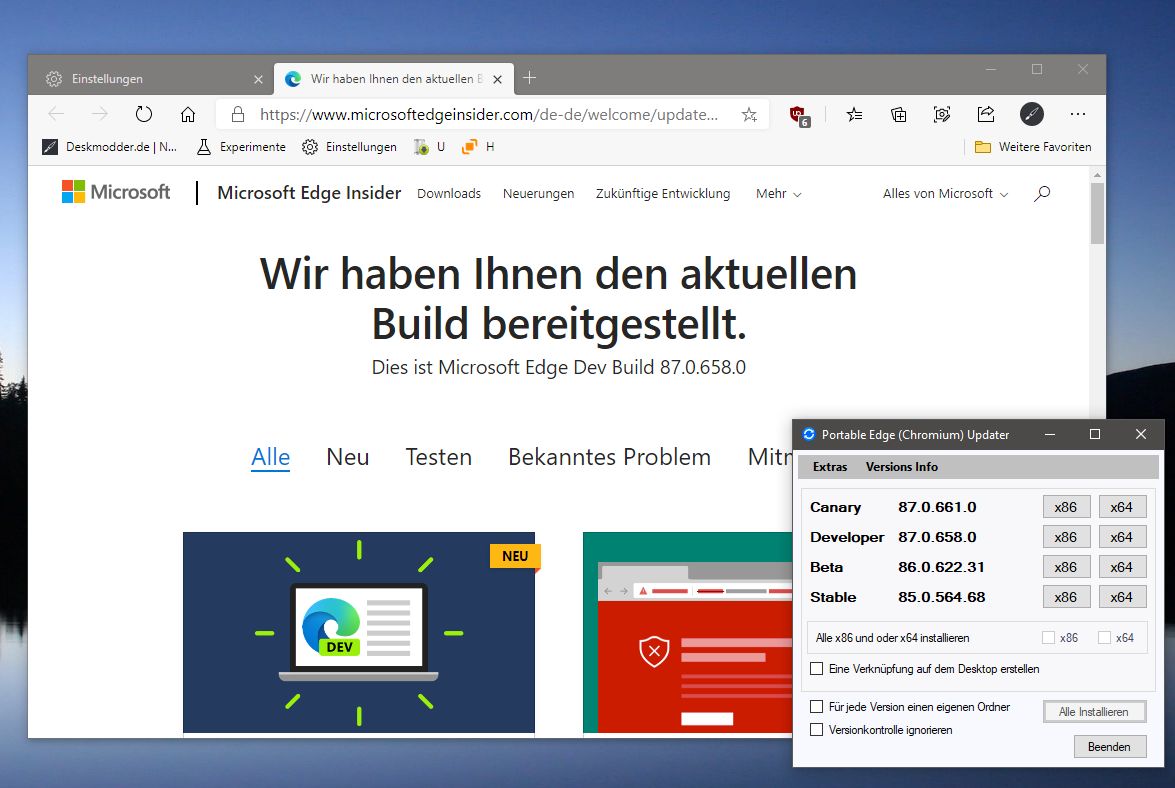
Task: Open Downloads link in Edge Insider nav
Action: [x=449, y=193]
